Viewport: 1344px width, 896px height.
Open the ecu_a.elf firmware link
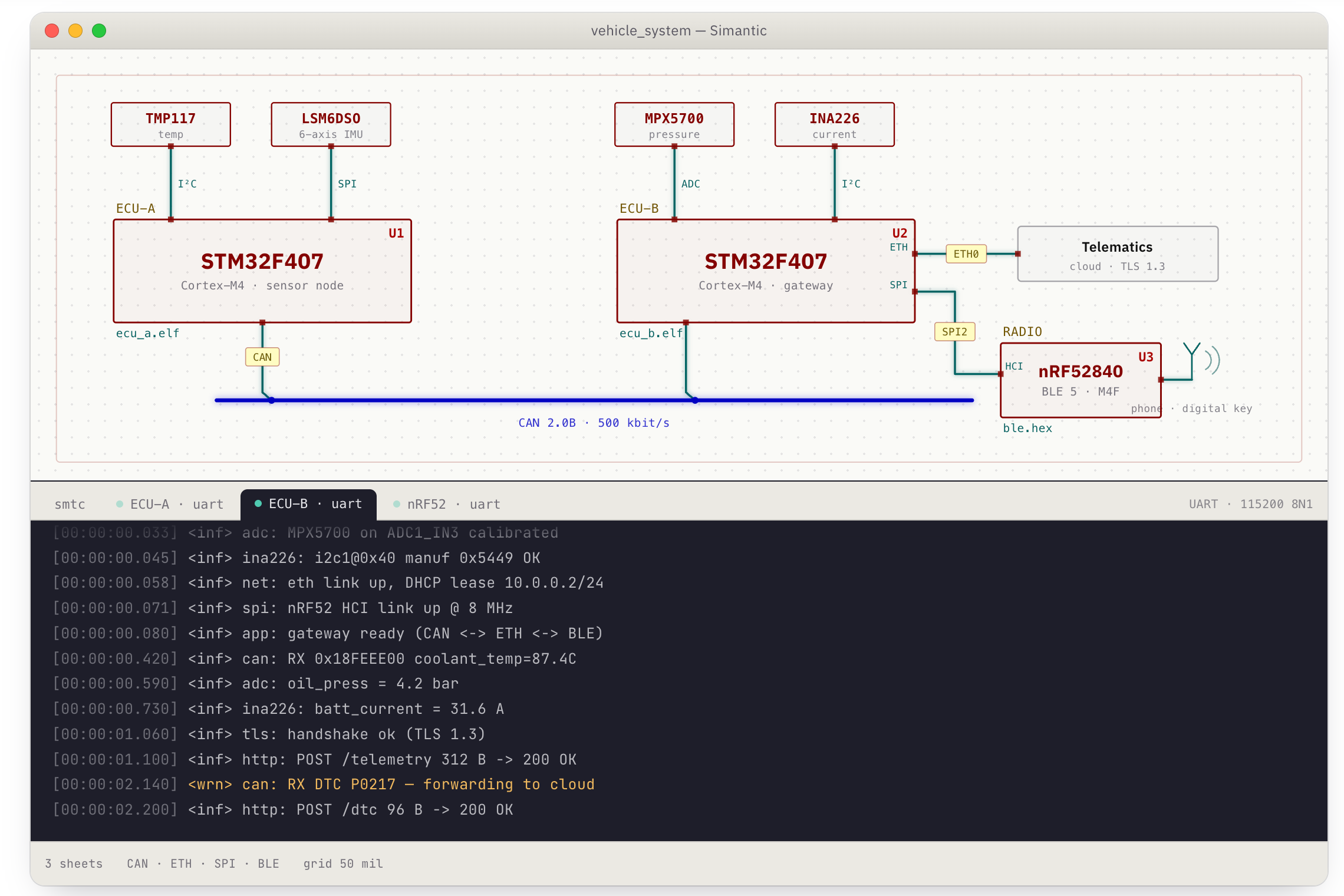coord(147,334)
